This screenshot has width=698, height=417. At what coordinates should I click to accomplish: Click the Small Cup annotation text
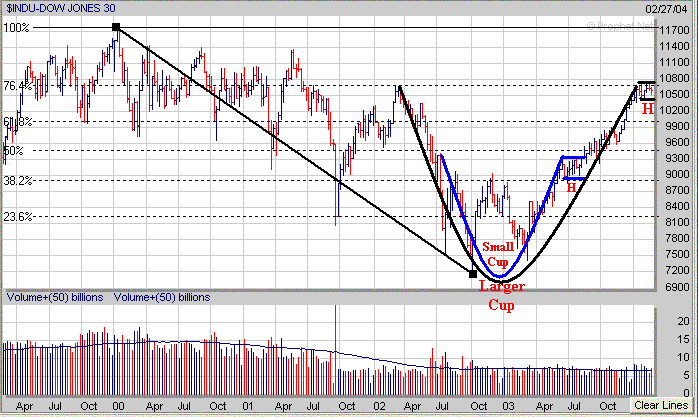(498, 254)
